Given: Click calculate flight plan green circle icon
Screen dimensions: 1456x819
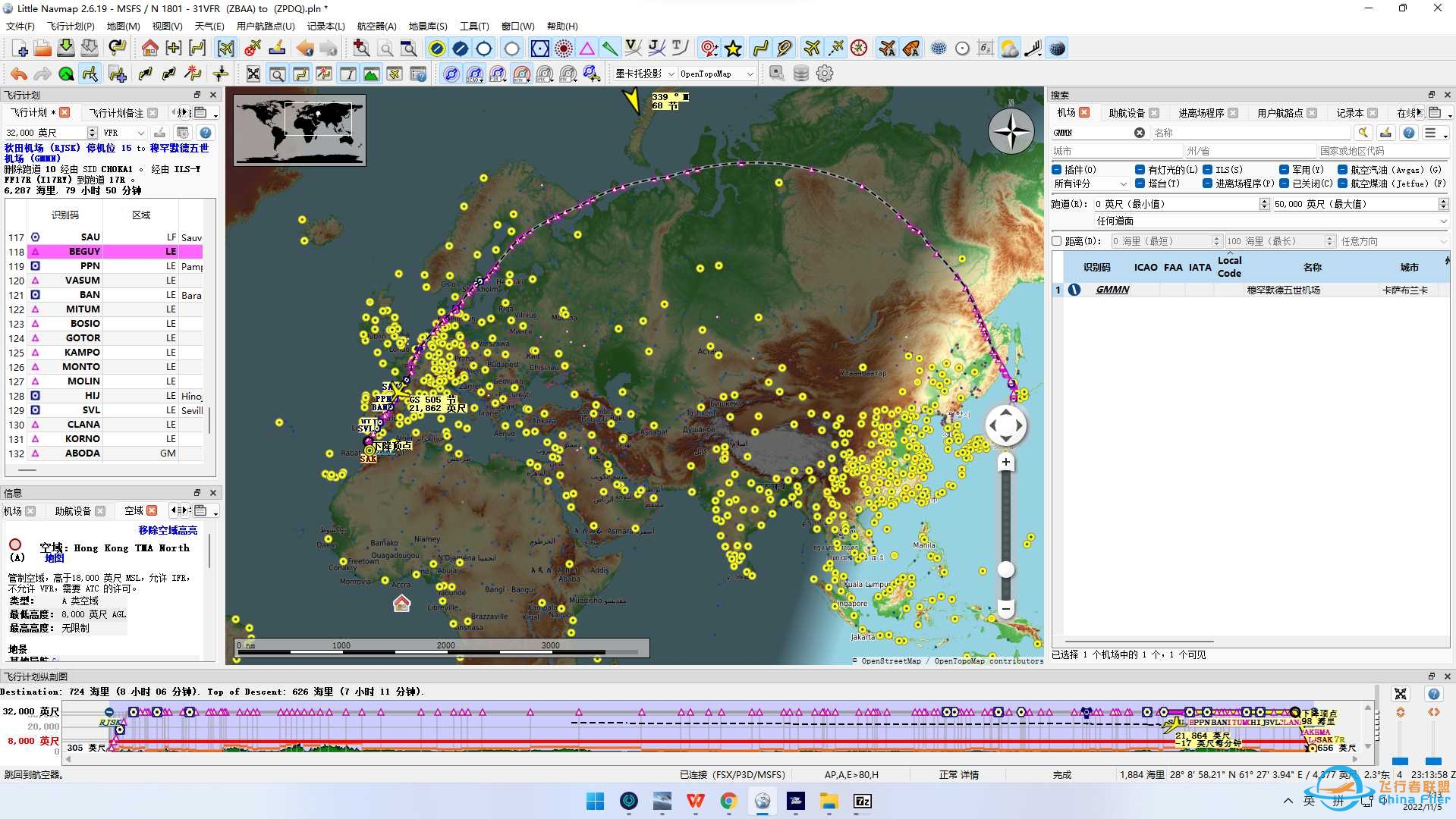Looking at the screenshot, I should (x=66, y=74).
